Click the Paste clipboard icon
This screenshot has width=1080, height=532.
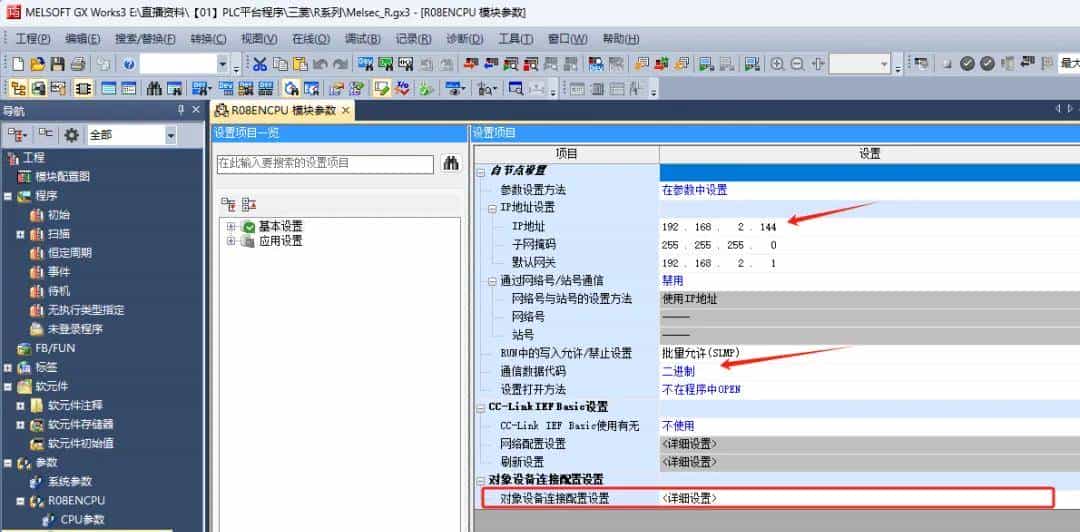point(300,64)
